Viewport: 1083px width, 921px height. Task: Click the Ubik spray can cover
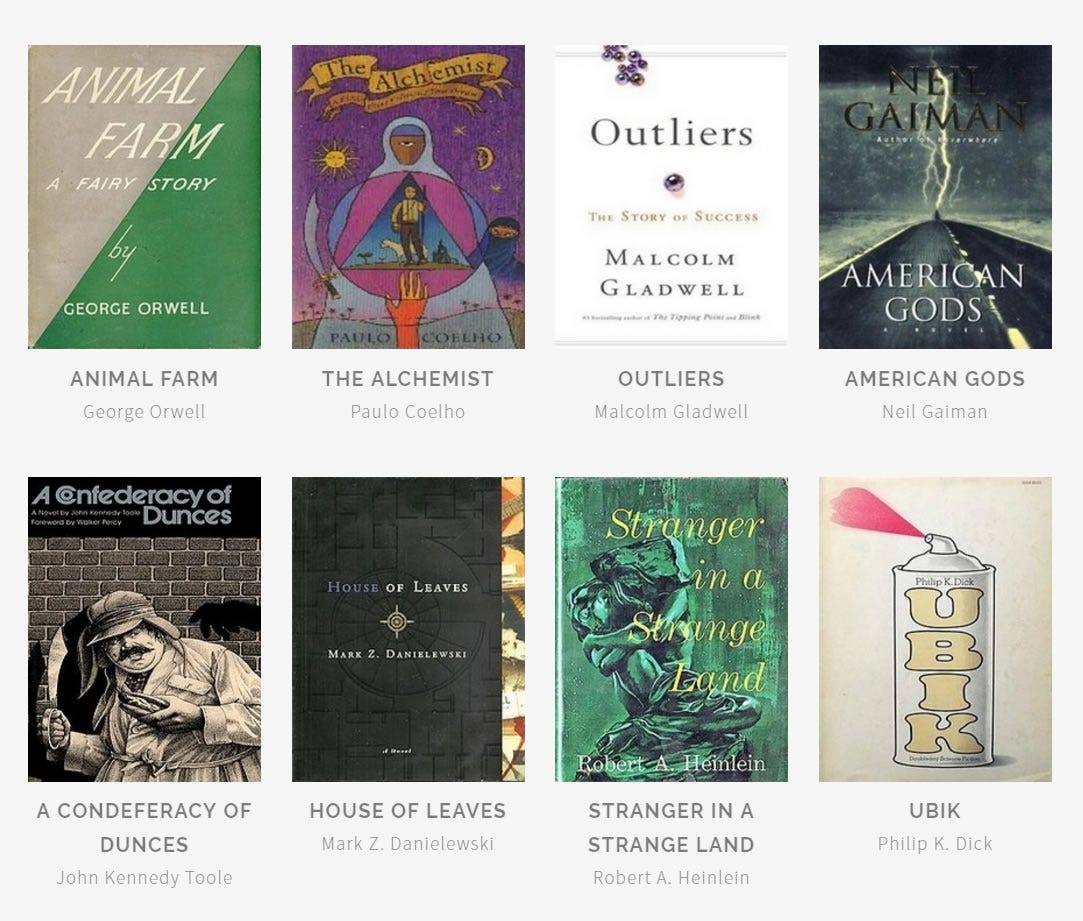935,629
